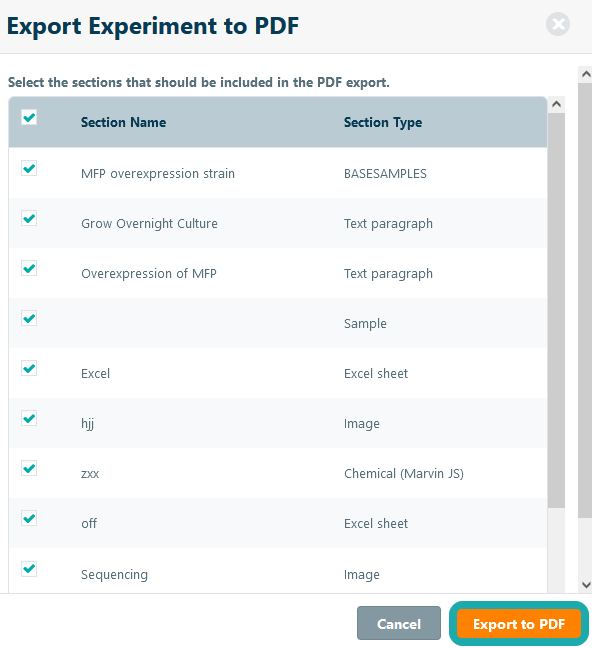The height and width of the screenshot is (648, 592).
Task: Click the outer dialog scroll-down arrow
Action: [585, 585]
